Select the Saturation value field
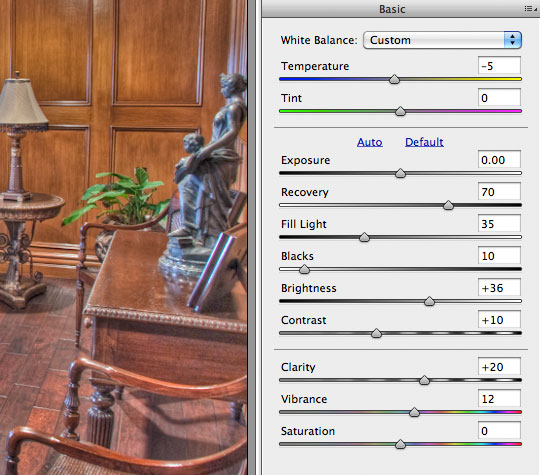This screenshot has height=475, width=540. [499, 431]
